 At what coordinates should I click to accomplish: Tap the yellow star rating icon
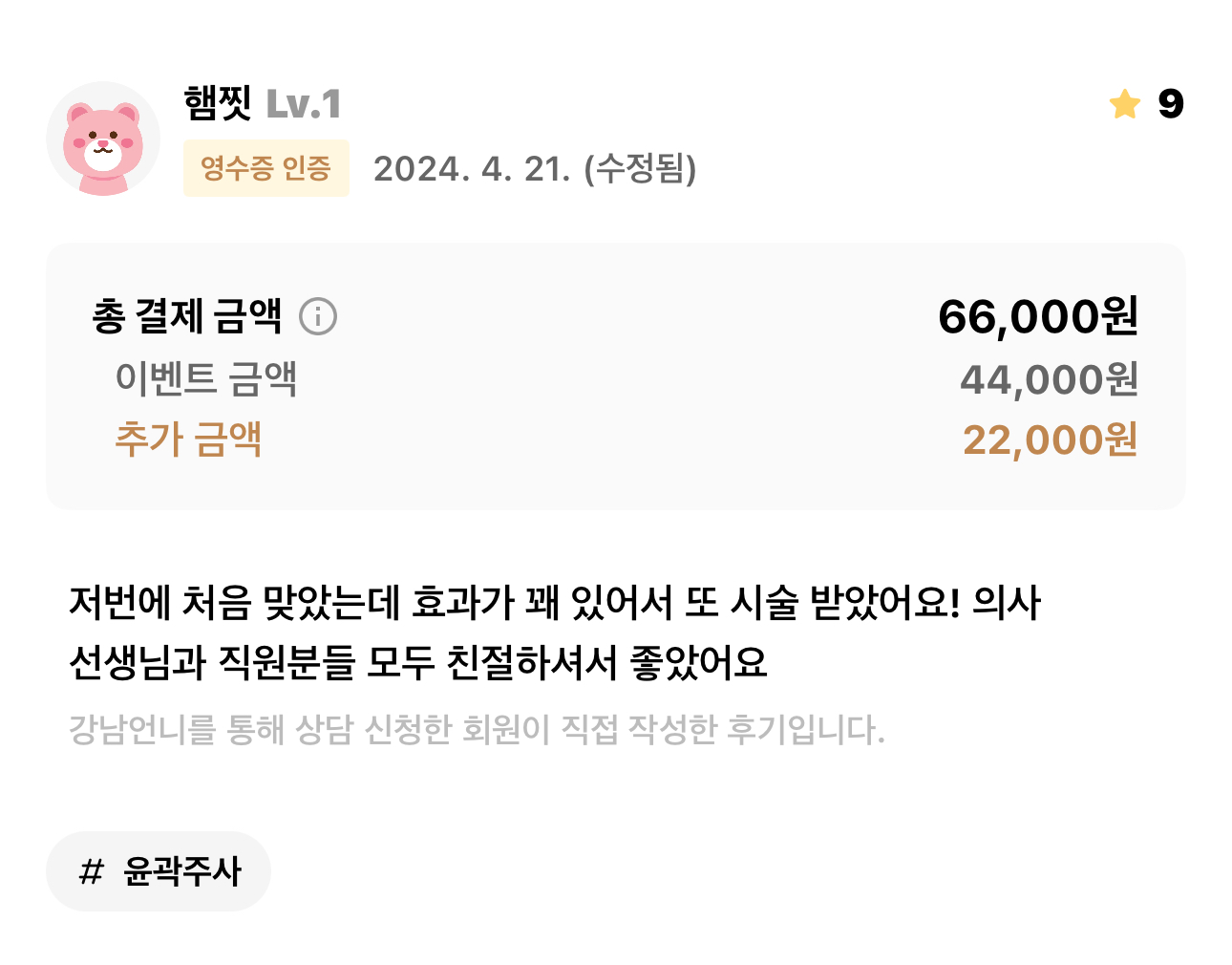click(x=1125, y=104)
